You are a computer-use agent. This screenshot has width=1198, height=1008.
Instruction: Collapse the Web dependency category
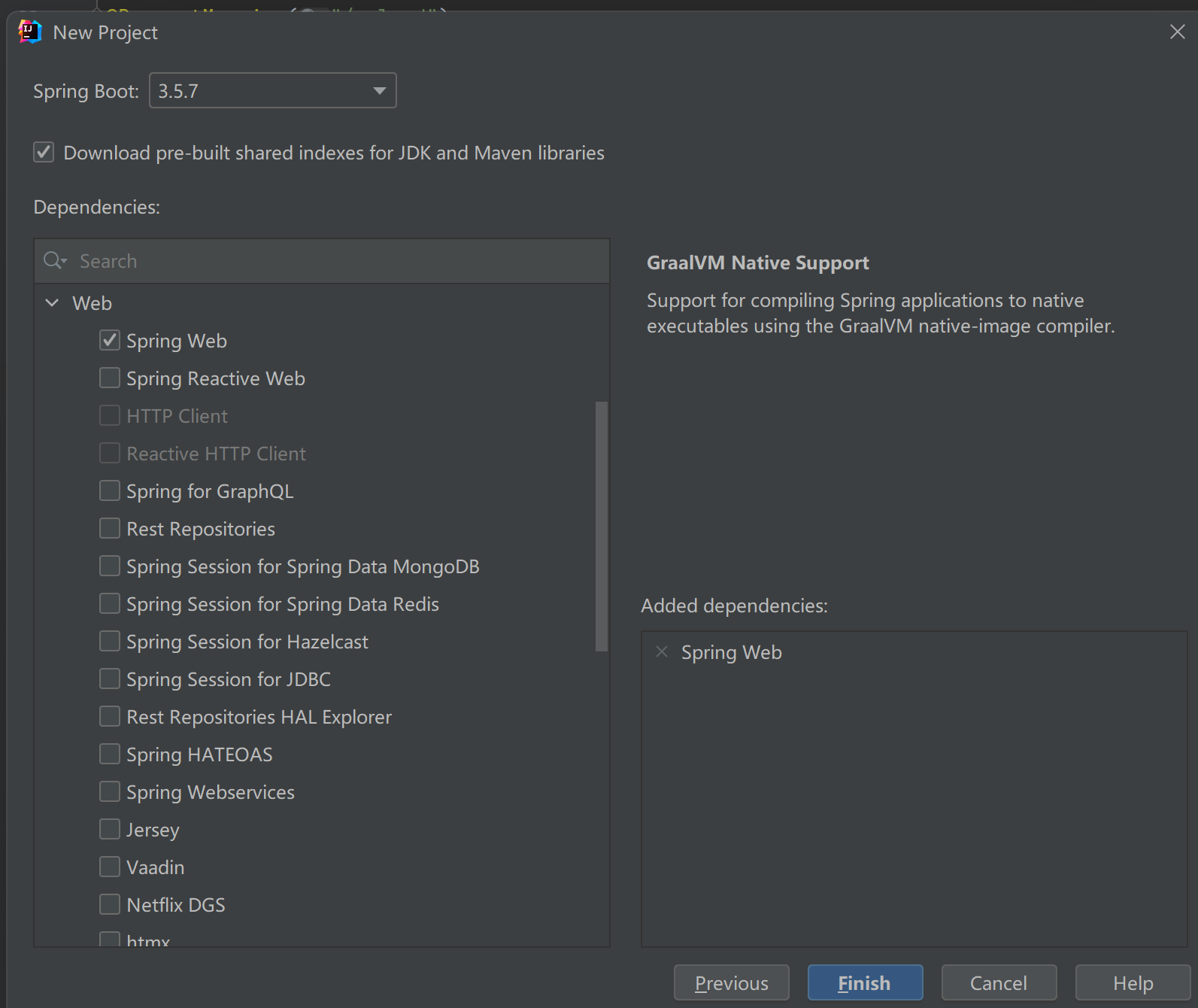tap(52, 302)
